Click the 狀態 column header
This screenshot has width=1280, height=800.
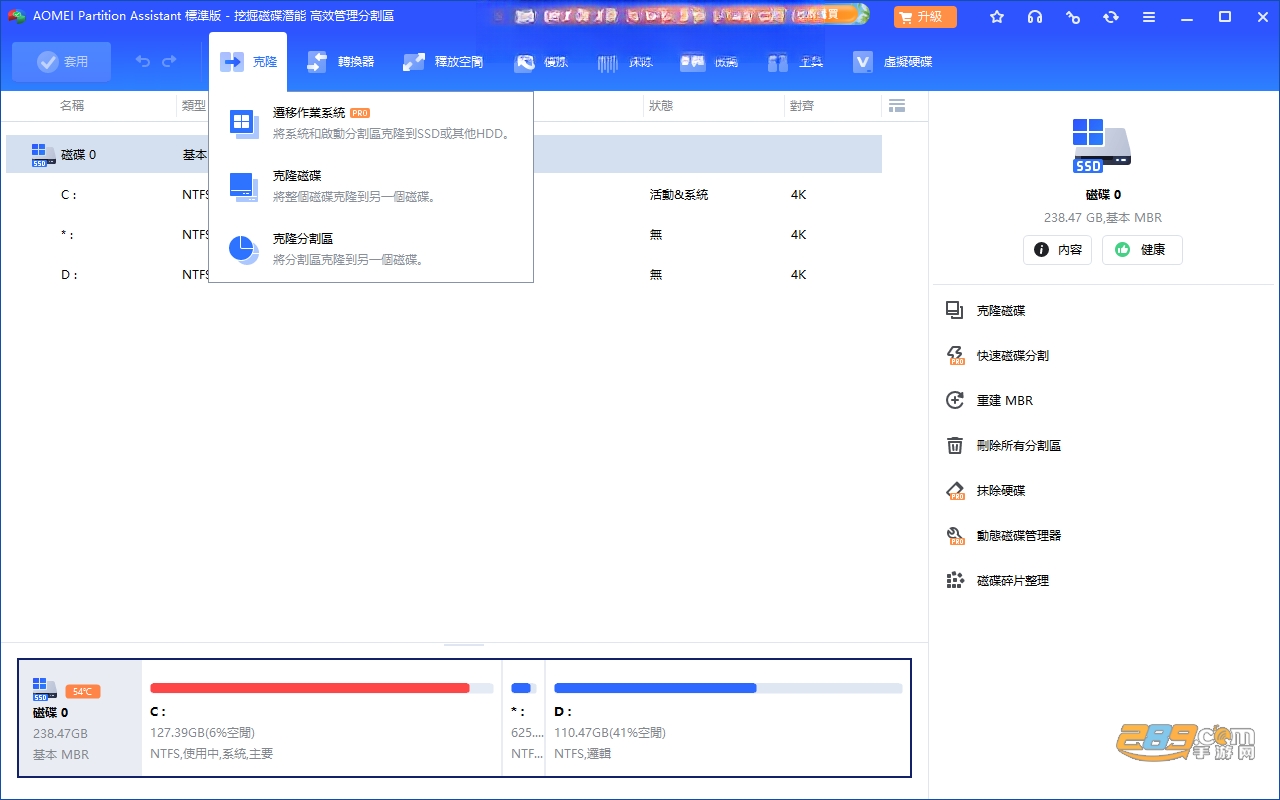661,106
